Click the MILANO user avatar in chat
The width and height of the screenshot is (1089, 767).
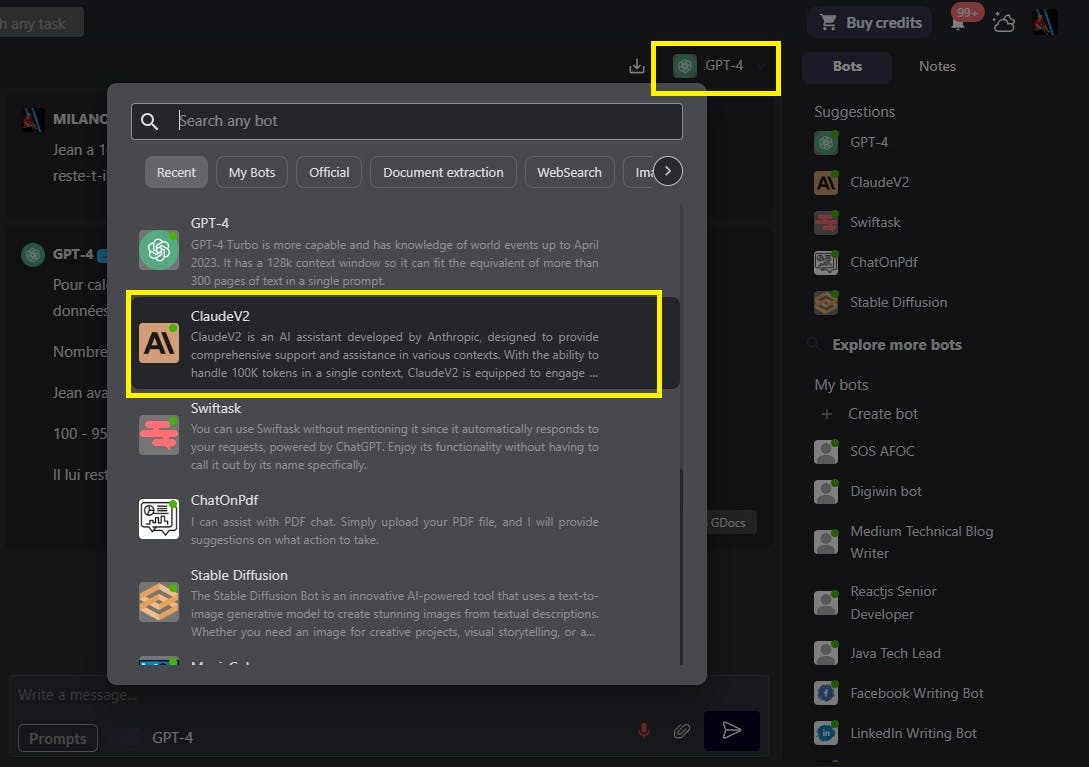pyautogui.click(x=32, y=119)
